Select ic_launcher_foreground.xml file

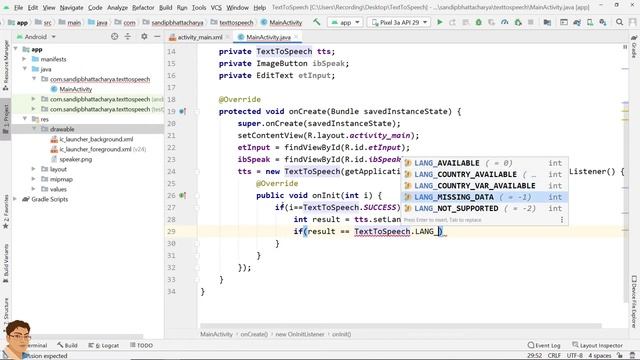pyautogui.click(x=95, y=149)
